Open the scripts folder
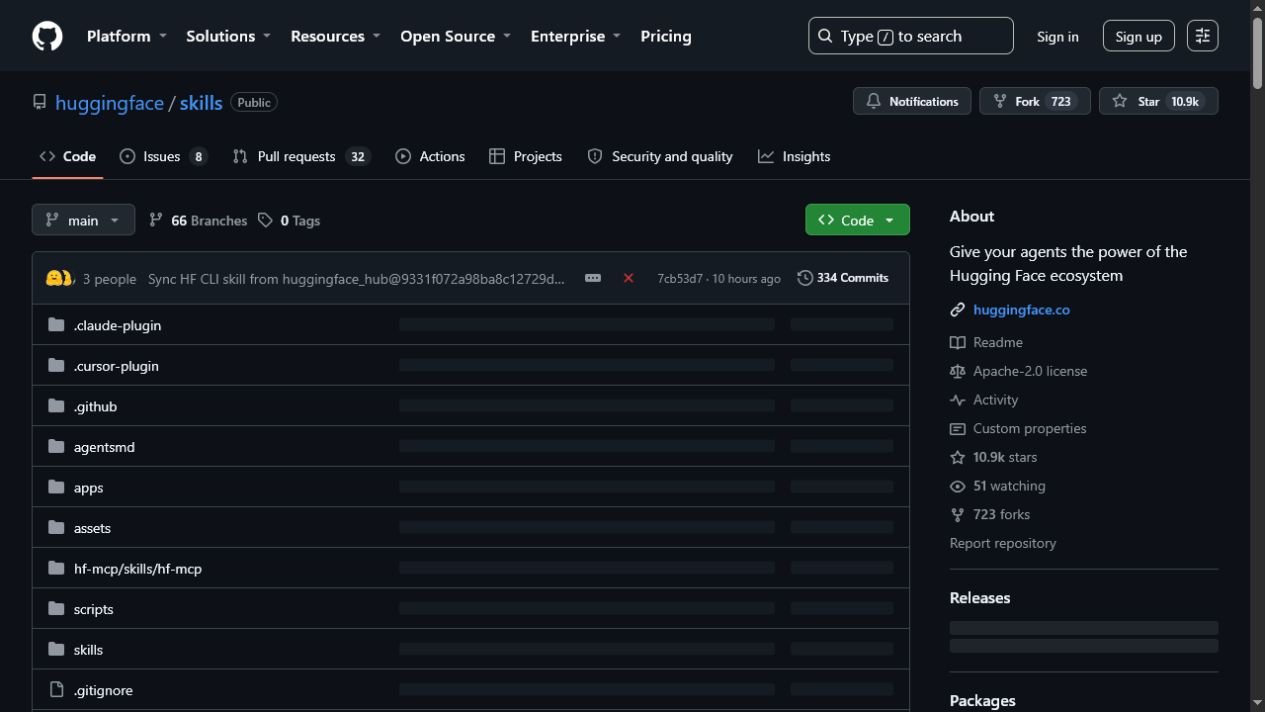Image resolution: width=1265 pixels, height=712 pixels. [93, 609]
